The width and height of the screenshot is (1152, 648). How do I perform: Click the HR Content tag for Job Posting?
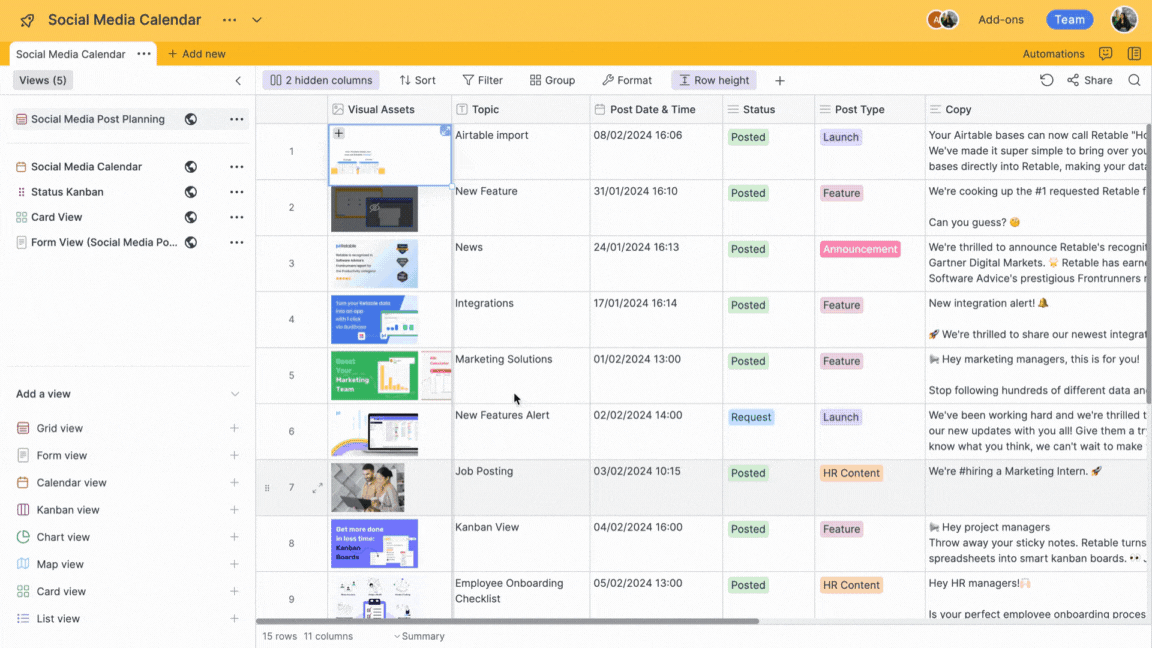[851, 472]
